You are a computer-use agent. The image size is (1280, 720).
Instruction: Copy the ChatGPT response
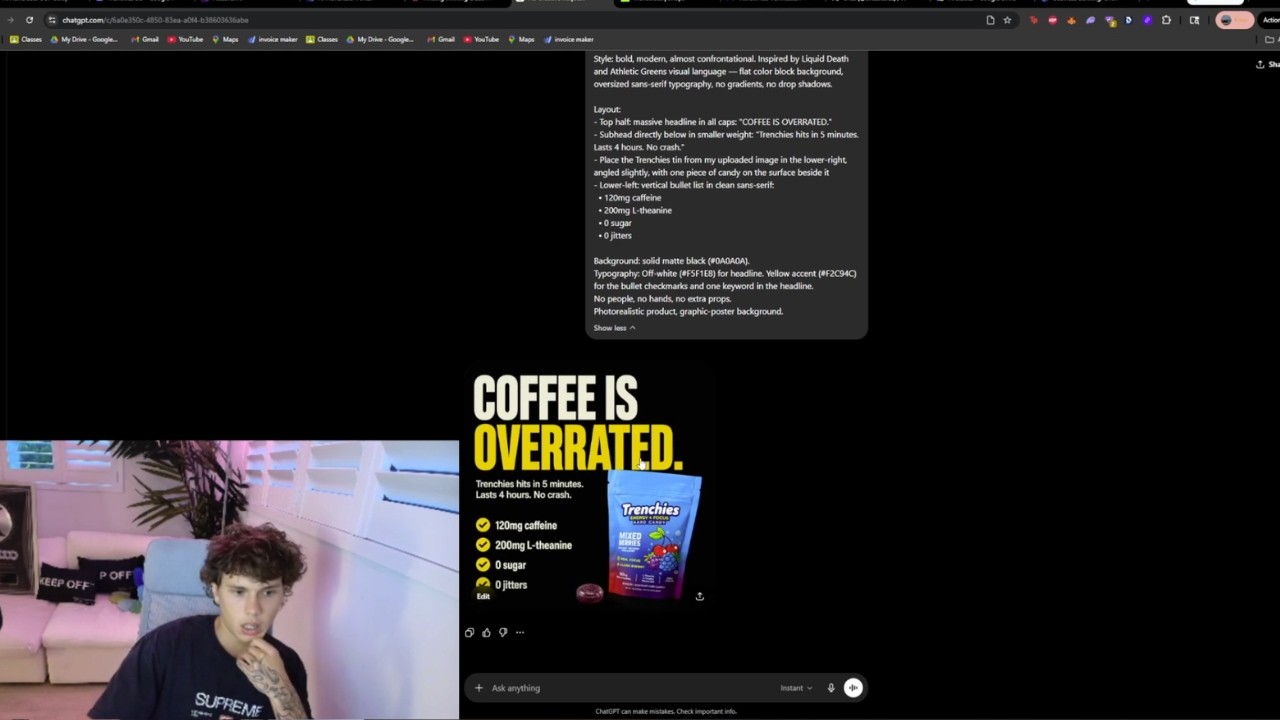469,632
